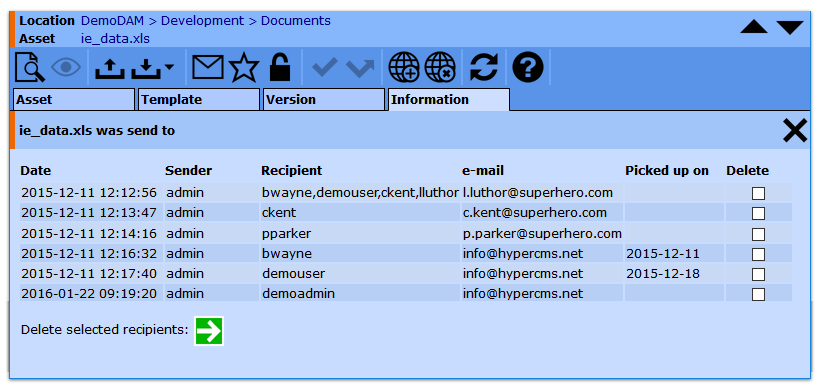Image resolution: width=820 pixels, height=390 pixels.
Task: Click the Recipient column header
Action: (292, 170)
